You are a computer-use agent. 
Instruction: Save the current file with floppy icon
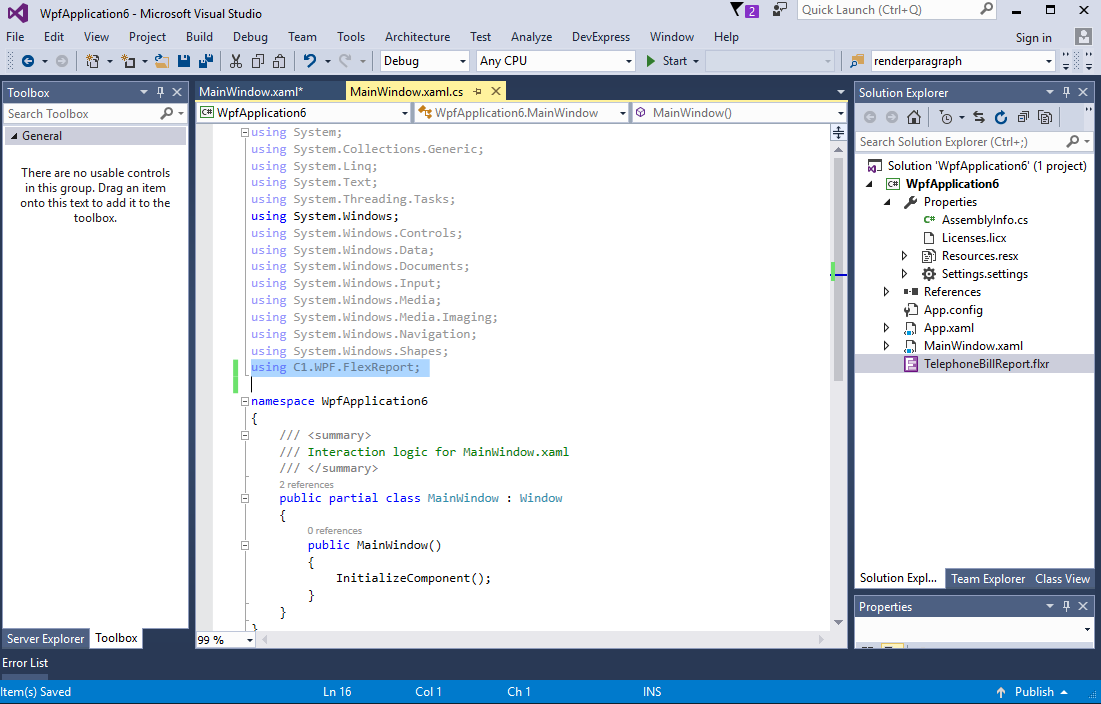click(184, 61)
